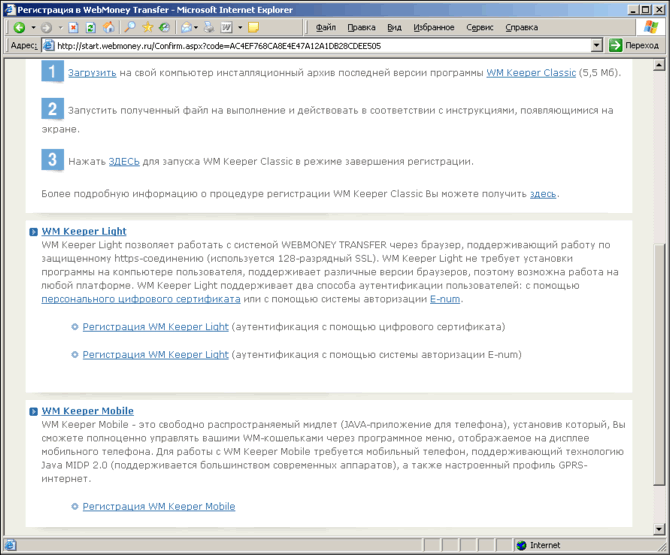
Task: Open the Файл menu
Action: coord(326,27)
